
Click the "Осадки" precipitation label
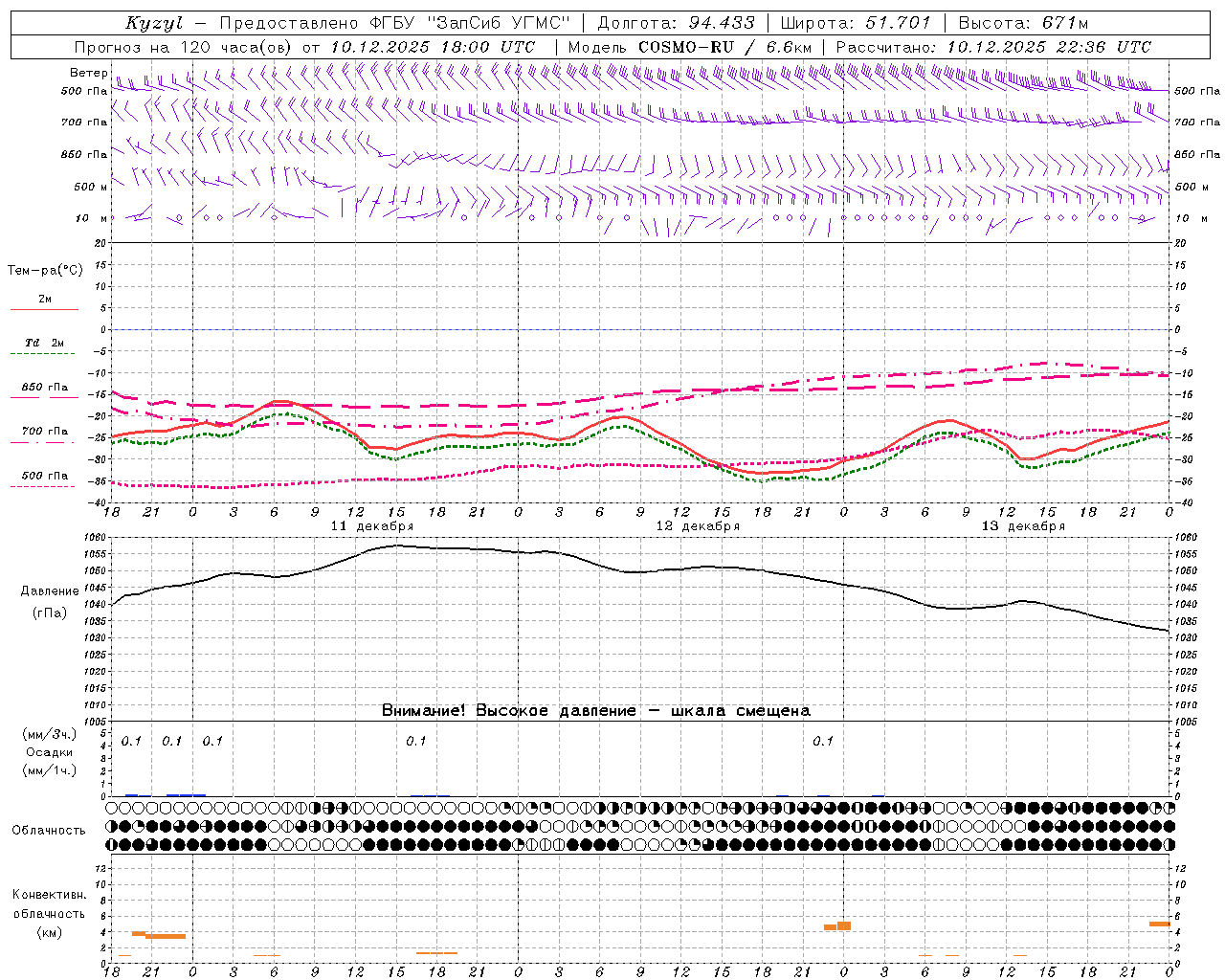point(50,753)
